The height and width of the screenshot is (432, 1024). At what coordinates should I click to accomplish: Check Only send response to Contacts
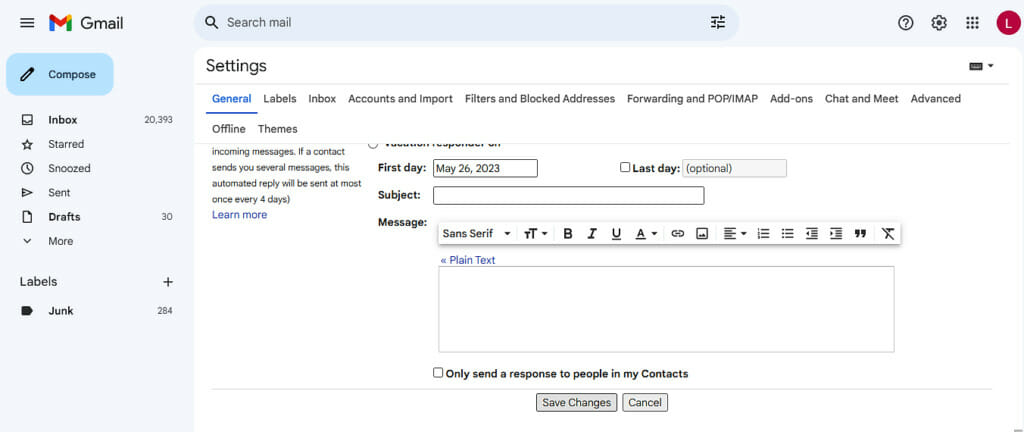[438, 373]
